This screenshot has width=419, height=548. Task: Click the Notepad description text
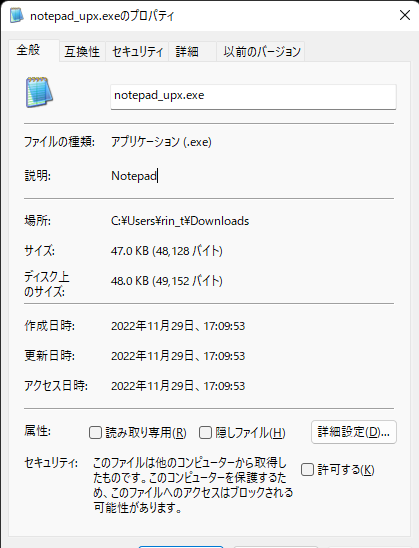(134, 176)
